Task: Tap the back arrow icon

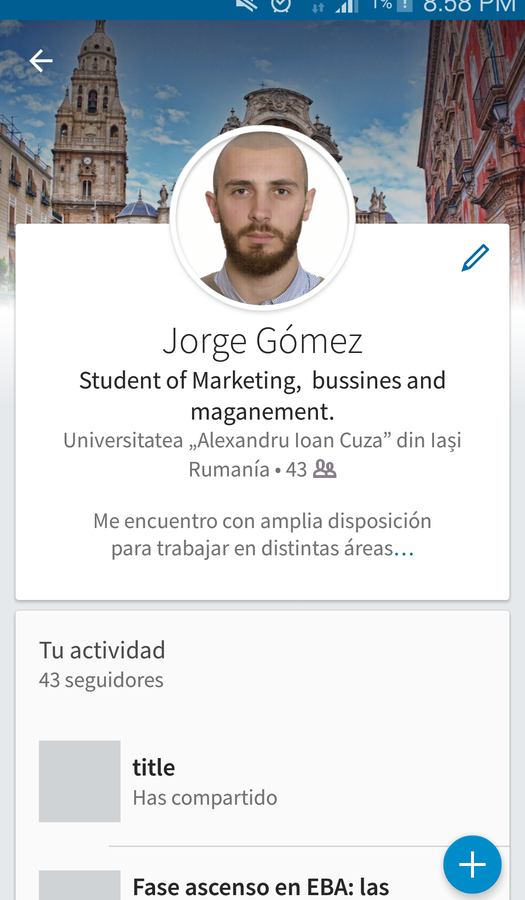Action: 41,60
